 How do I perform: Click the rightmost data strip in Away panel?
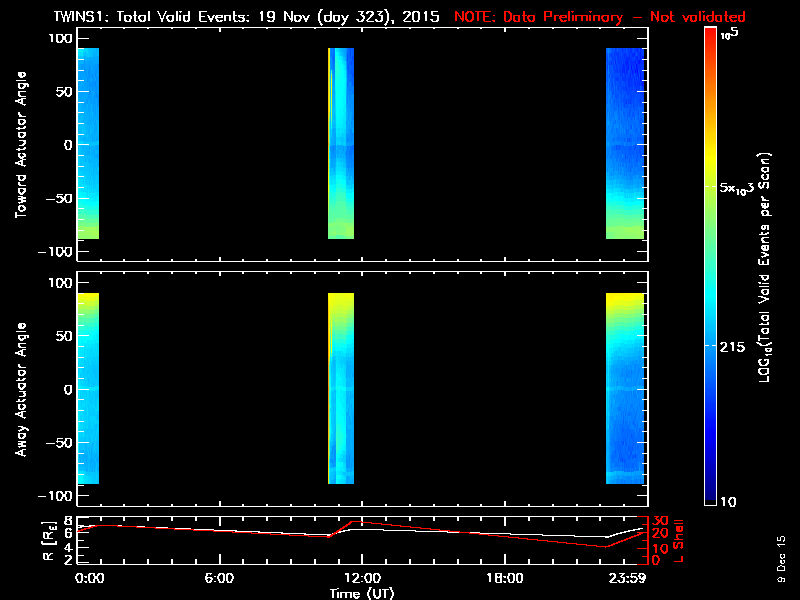click(626, 389)
